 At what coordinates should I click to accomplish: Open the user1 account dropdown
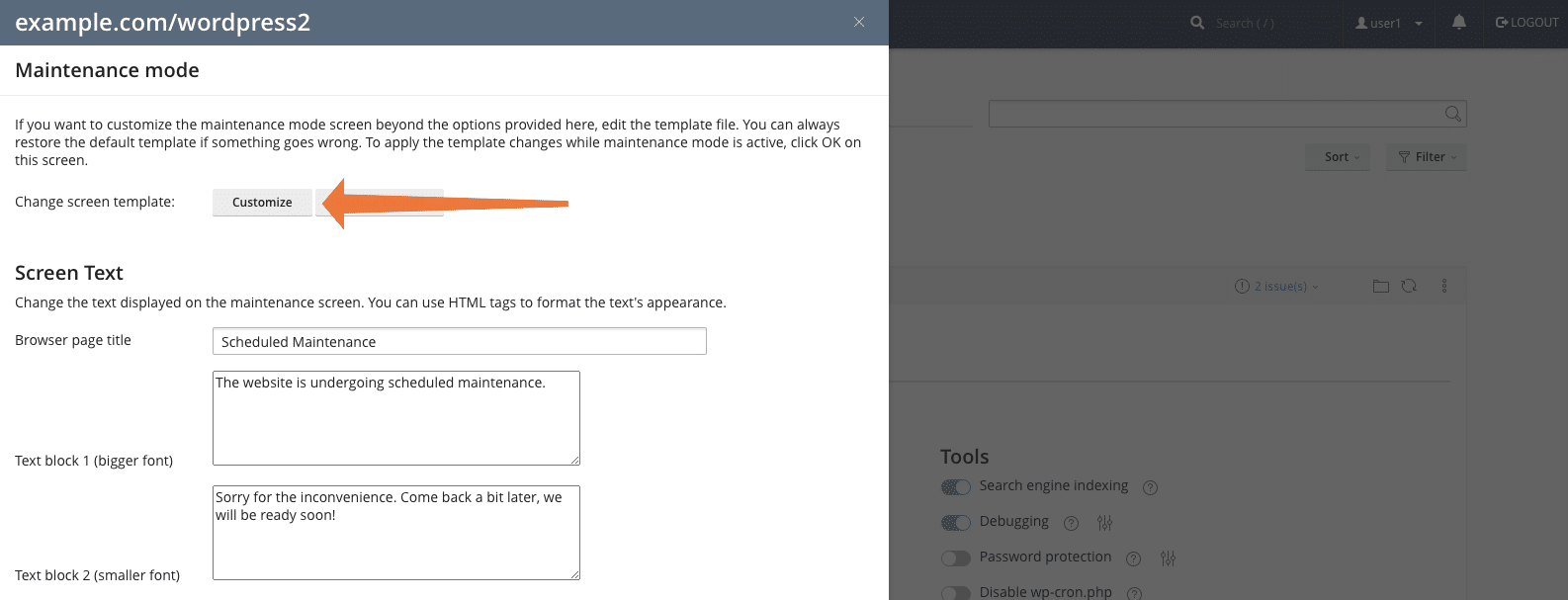click(x=1388, y=23)
